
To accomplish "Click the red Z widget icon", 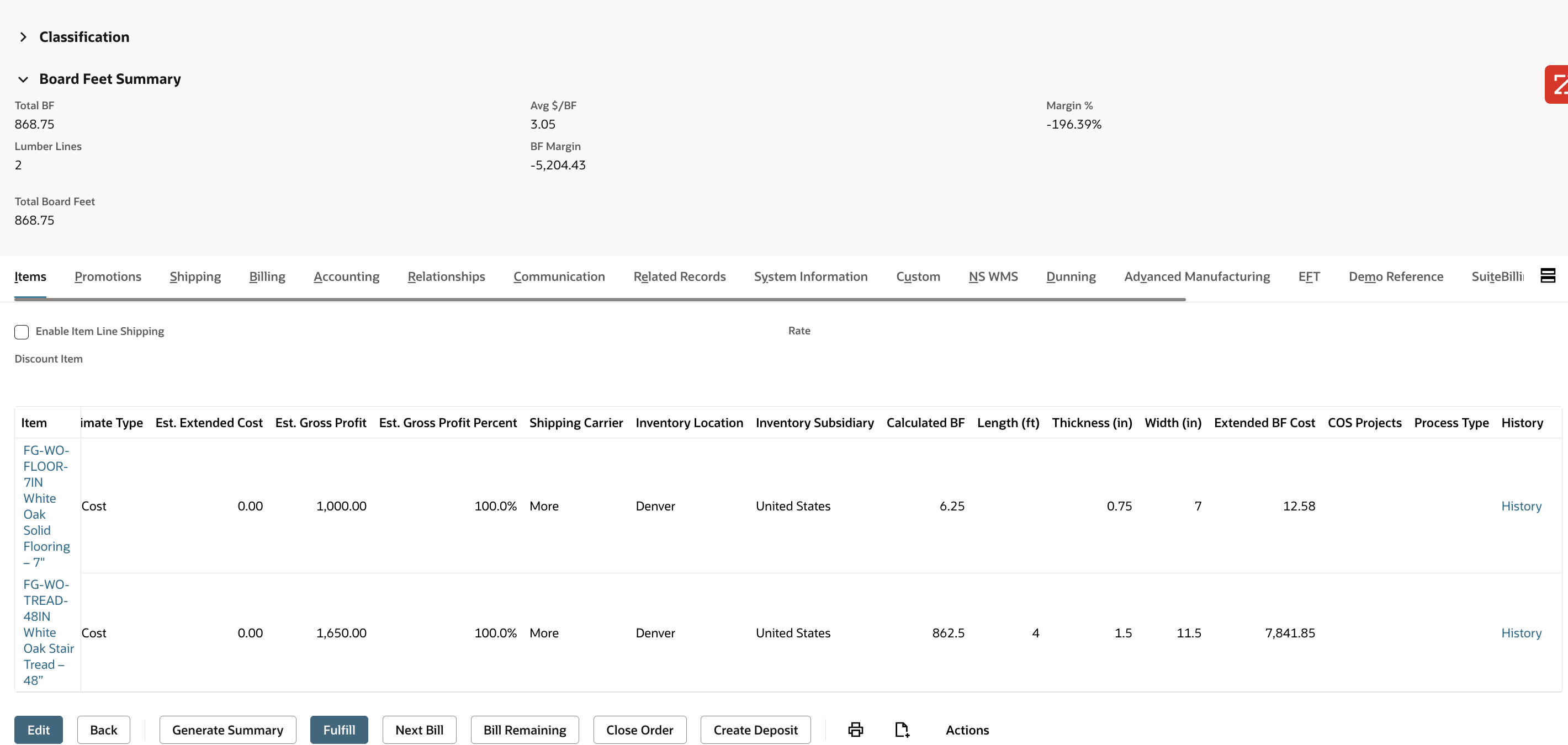I will 1557,84.
